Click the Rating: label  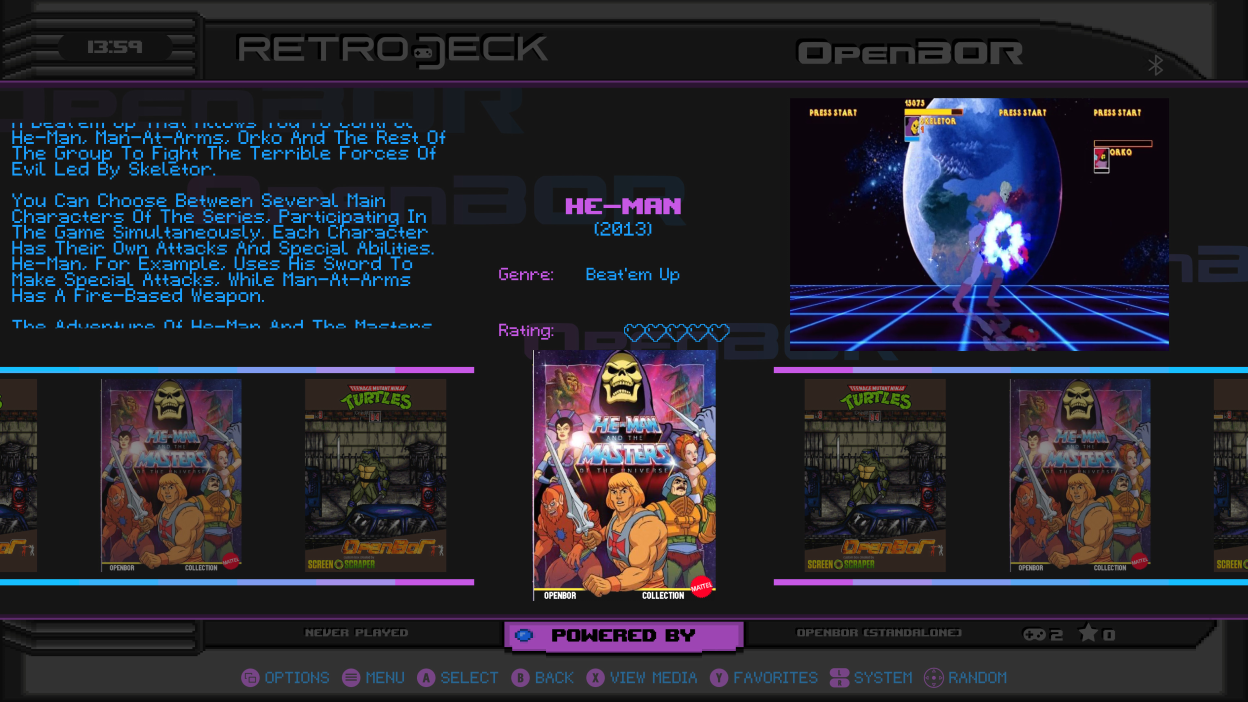tap(526, 331)
